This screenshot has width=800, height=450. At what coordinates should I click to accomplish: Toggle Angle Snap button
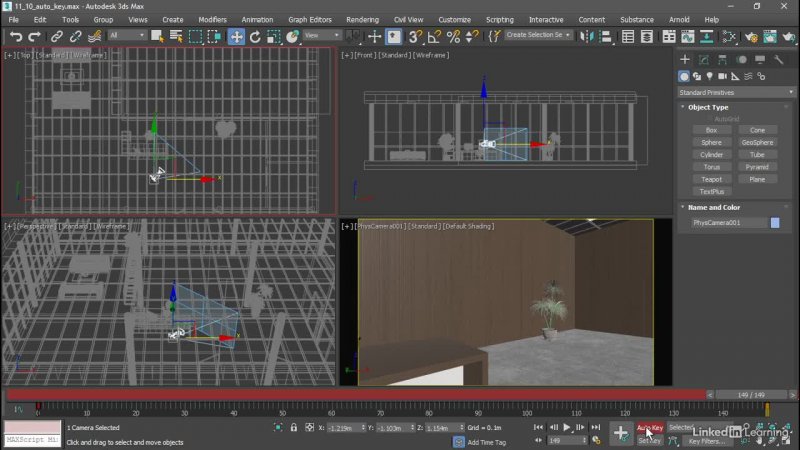[x=434, y=36]
